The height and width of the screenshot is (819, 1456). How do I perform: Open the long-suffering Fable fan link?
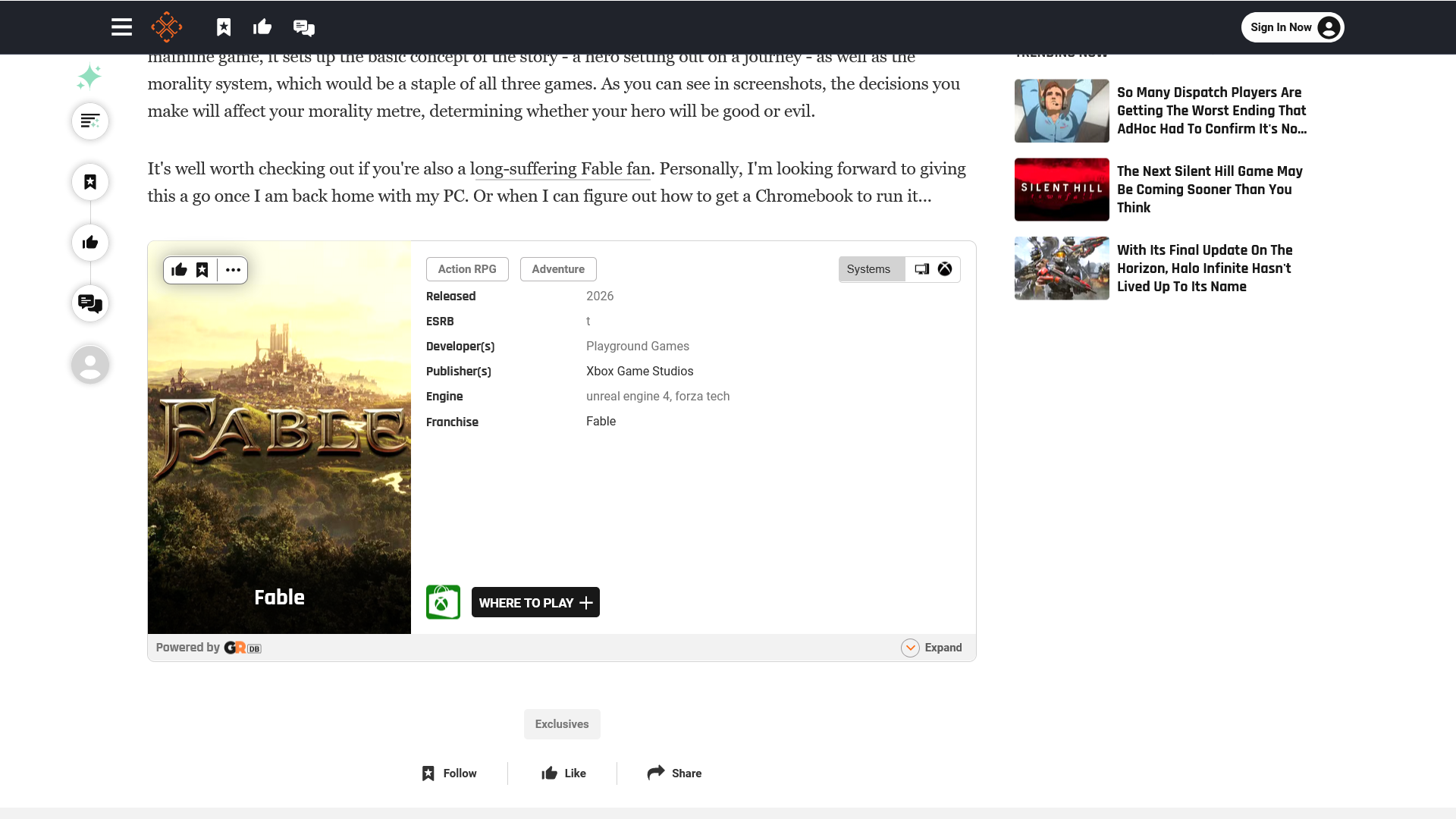coord(560,168)
